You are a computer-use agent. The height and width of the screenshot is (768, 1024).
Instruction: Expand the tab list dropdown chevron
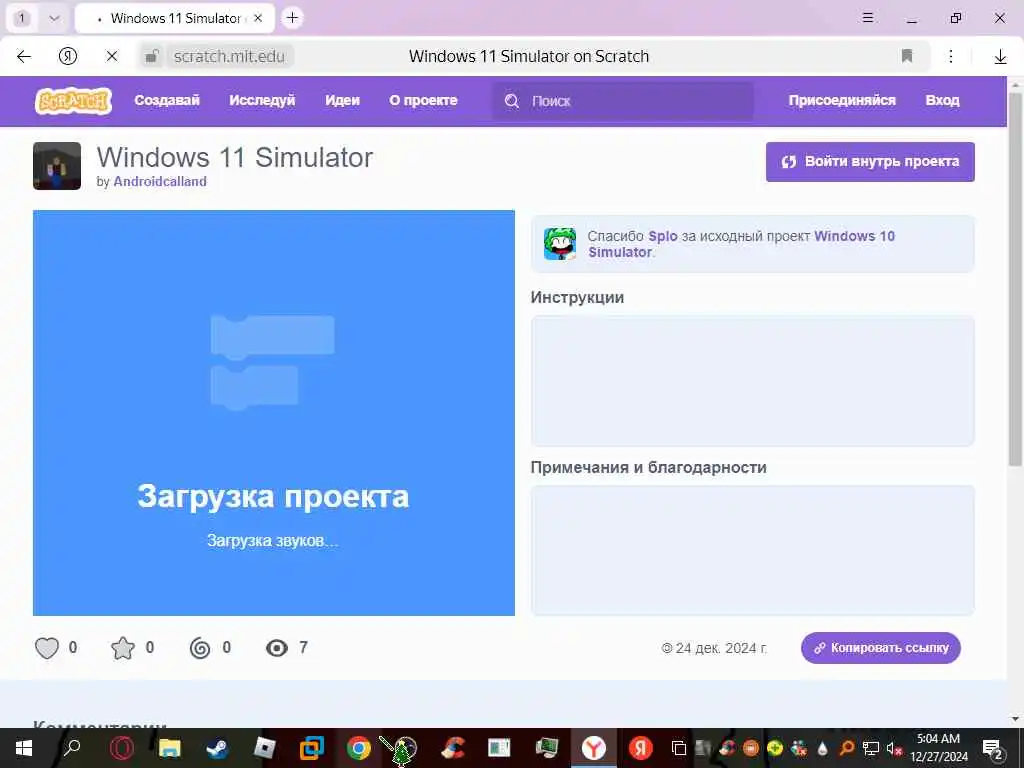[x=54, y=18]
